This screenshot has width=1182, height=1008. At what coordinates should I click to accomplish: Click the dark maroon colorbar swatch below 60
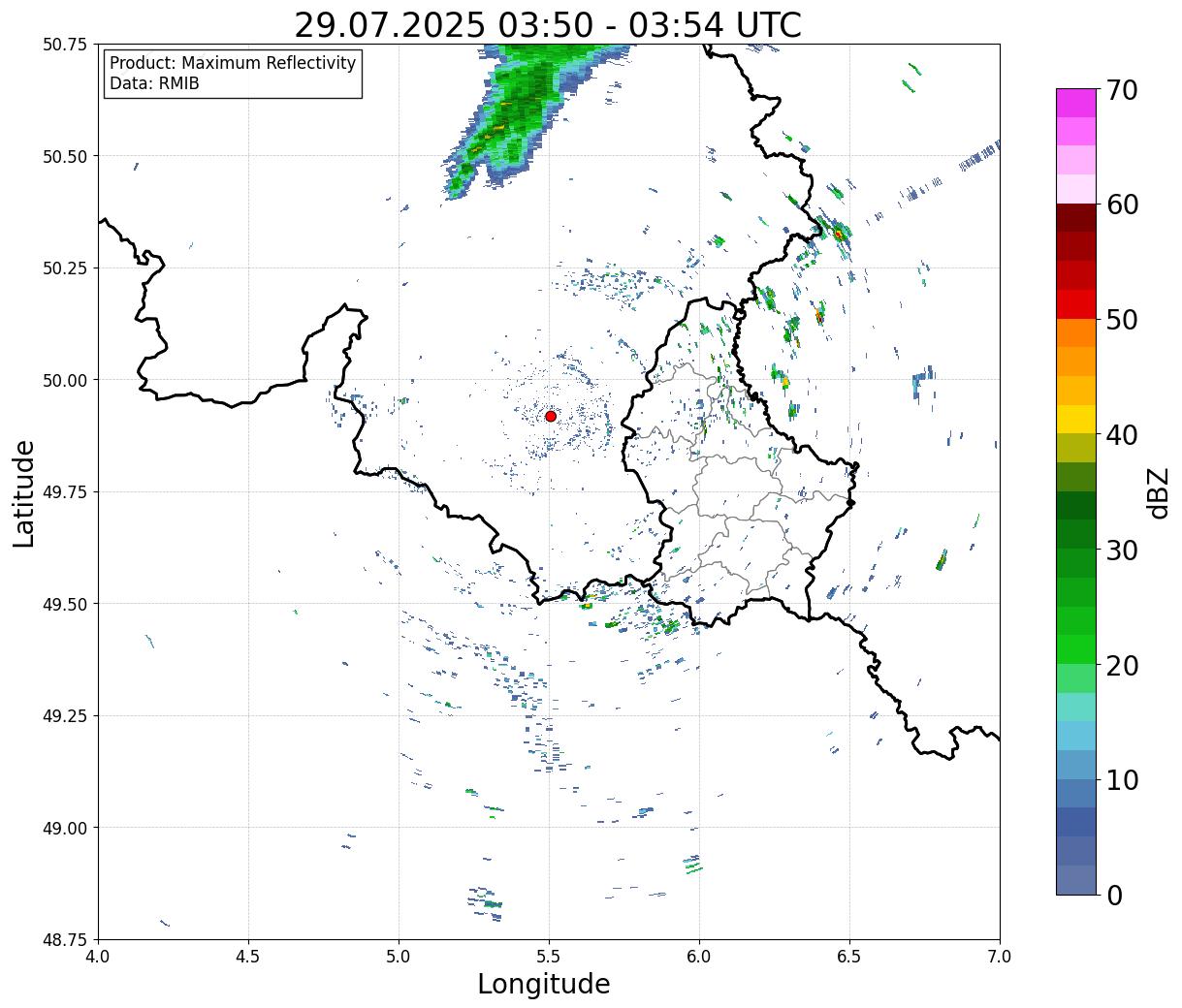[1076, 218]
